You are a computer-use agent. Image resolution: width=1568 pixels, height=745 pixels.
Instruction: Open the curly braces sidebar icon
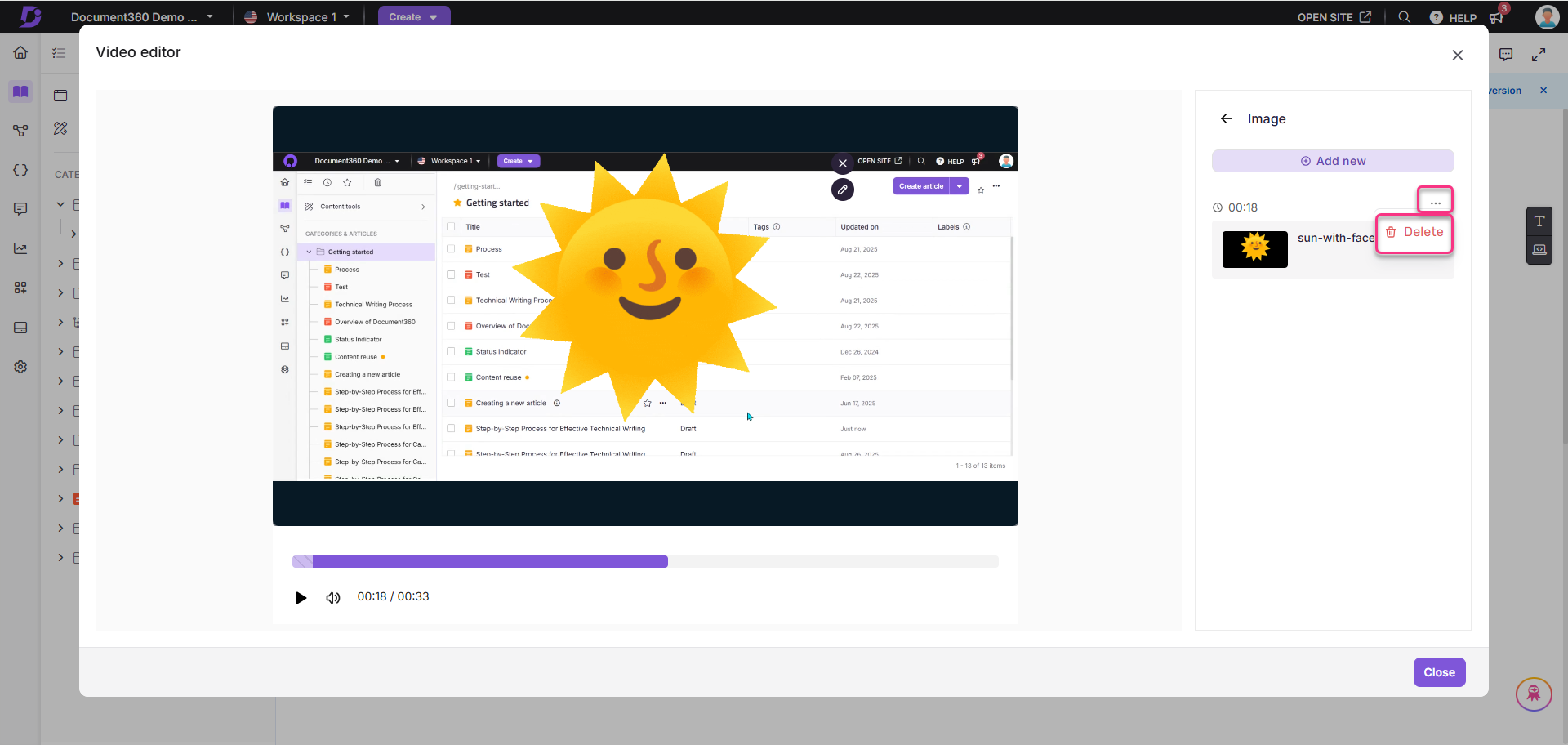click(20, 170)
